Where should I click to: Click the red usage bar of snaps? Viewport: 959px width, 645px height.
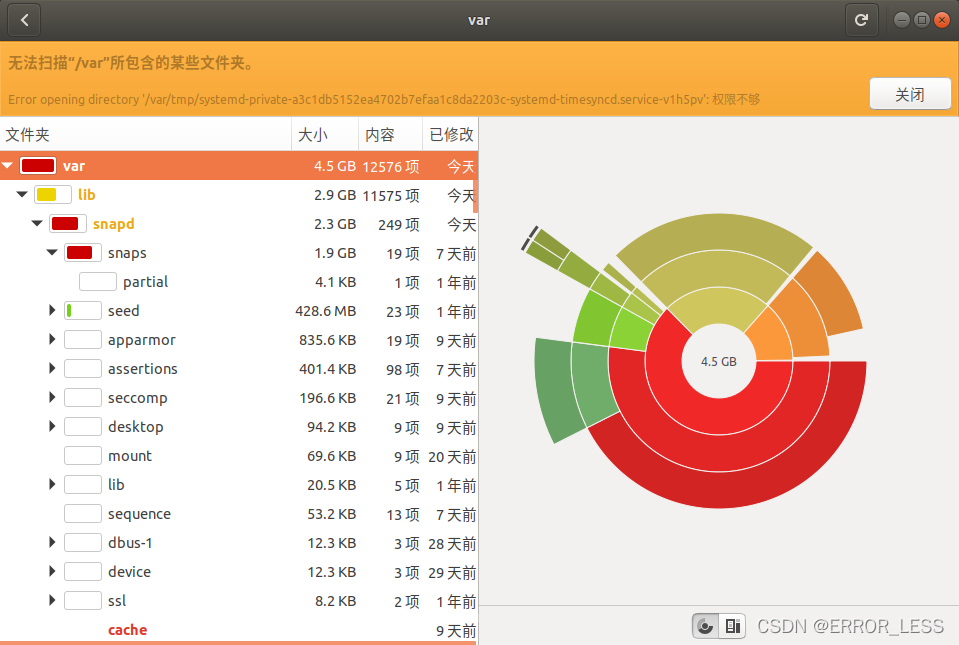click(x=83, y=252)
